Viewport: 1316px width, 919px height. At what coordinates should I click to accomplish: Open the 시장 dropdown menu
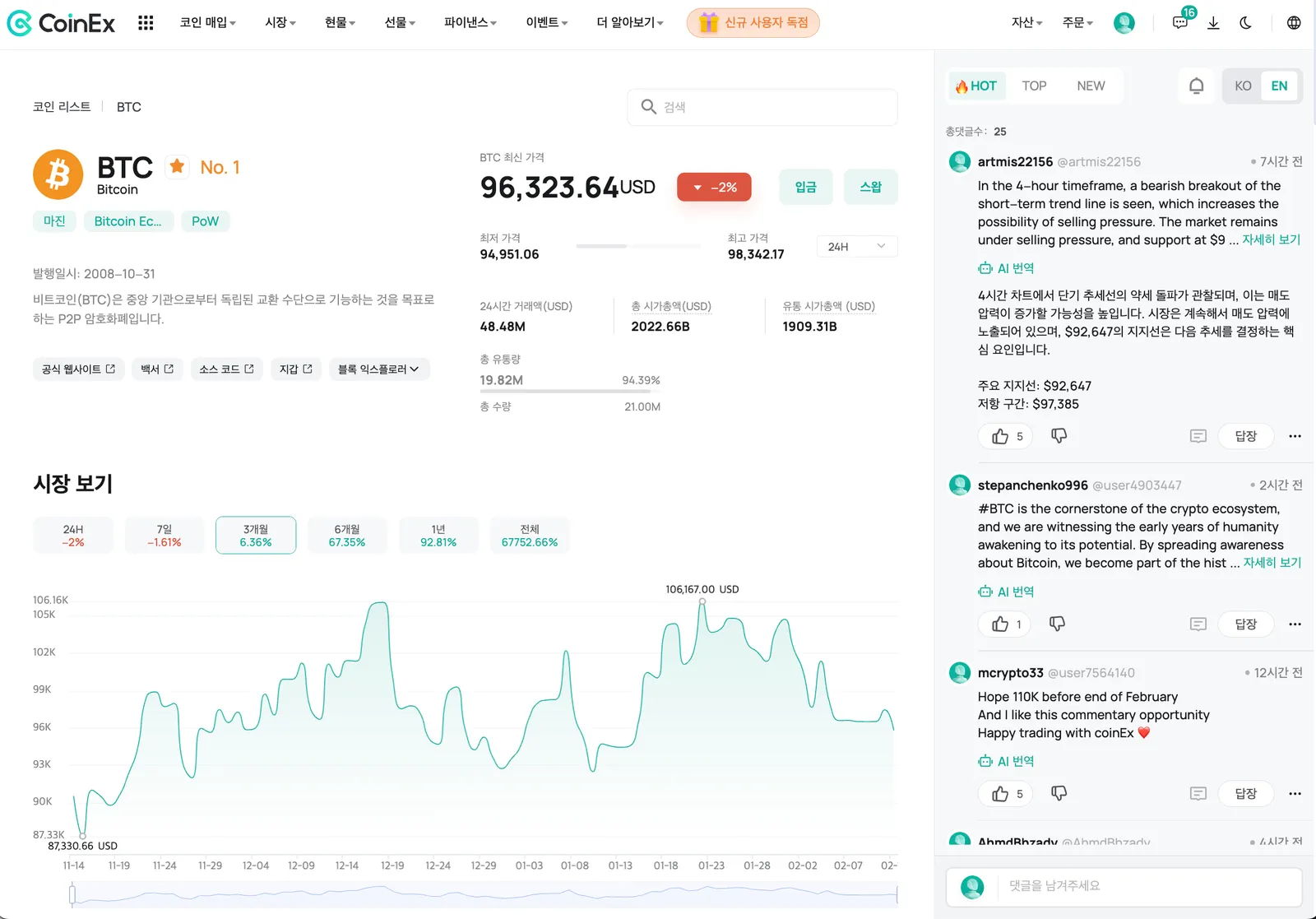[280, 23]
